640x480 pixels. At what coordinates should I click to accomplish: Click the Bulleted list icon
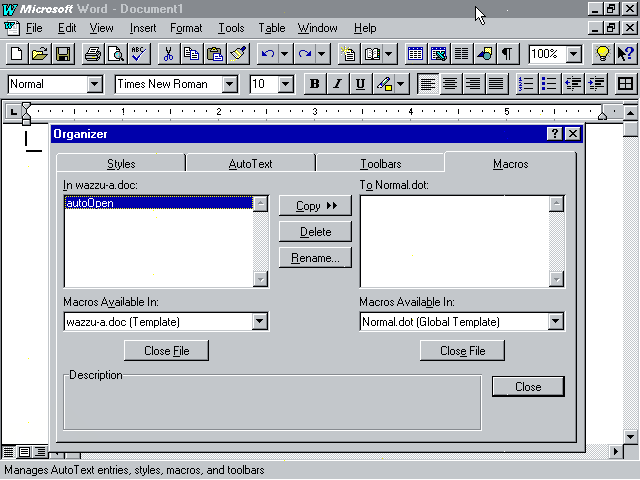[x=549, y=84]
